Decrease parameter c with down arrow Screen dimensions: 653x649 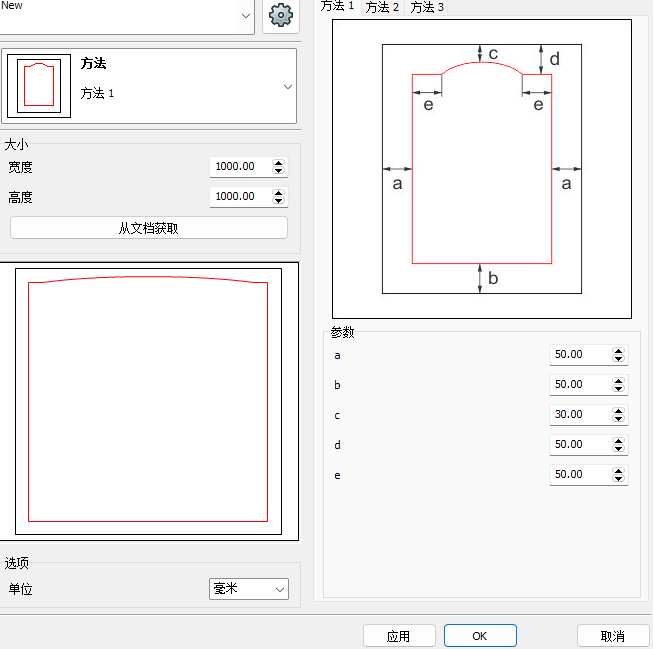click(x=619, y=419)
